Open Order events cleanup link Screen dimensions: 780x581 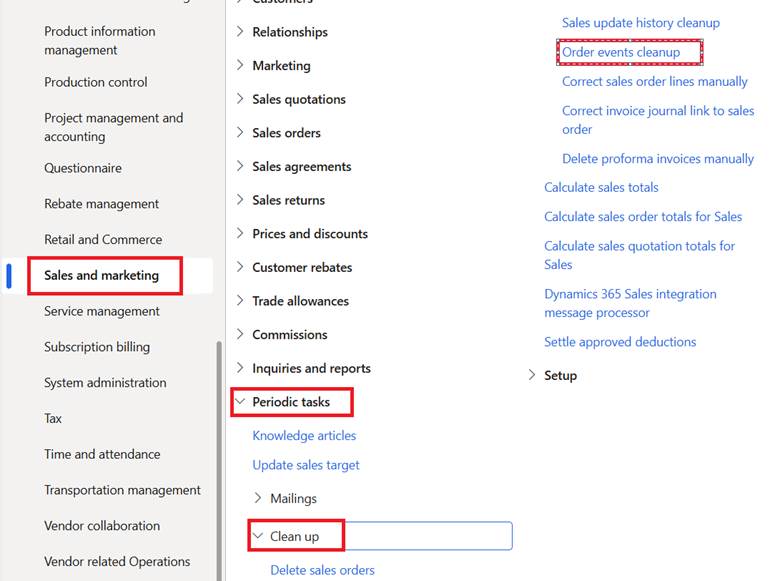(621, 52)
